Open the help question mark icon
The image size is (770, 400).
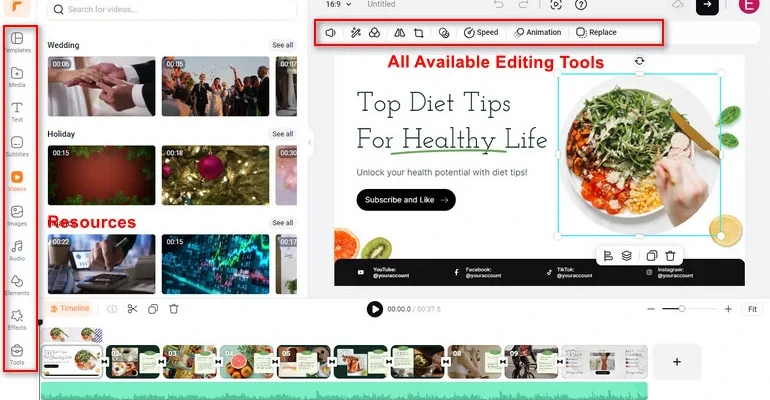point(581,4)
